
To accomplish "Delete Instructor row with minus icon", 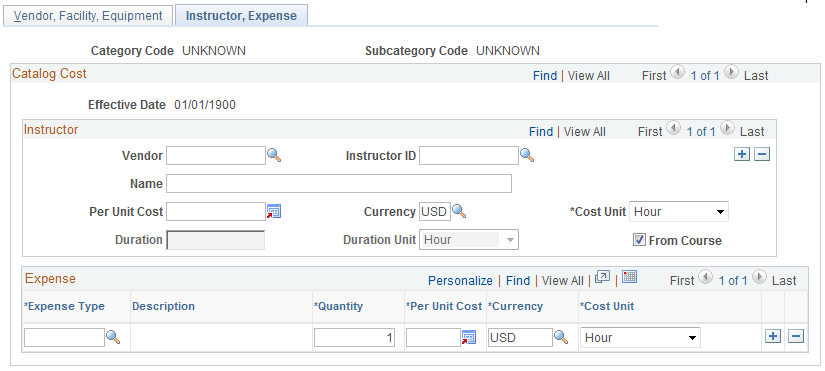I will tap(762, 154).
